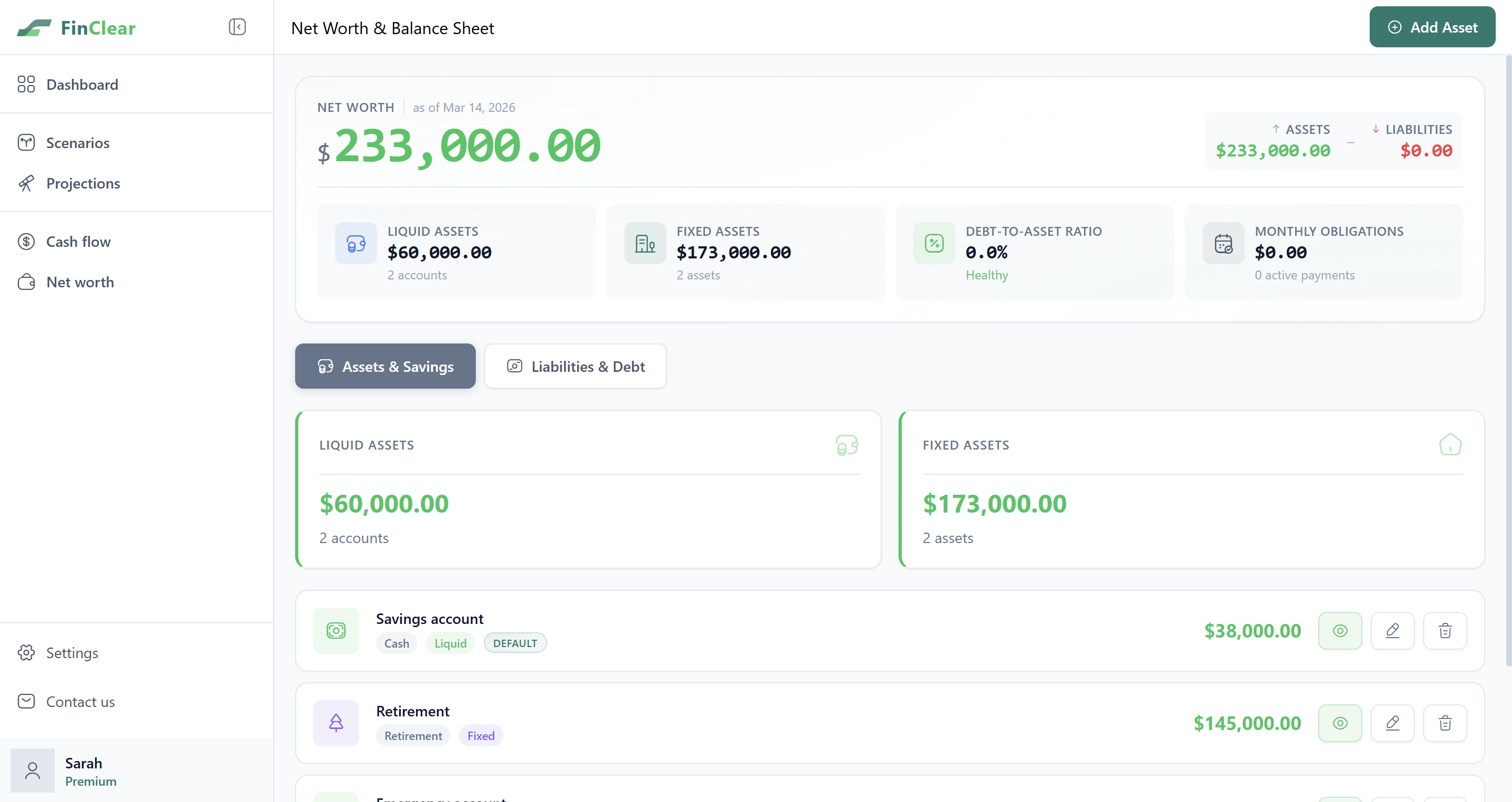Click the Liquid Assets summary icon
This screenshot has height=802, width=1512.
(x=356, y=243)
